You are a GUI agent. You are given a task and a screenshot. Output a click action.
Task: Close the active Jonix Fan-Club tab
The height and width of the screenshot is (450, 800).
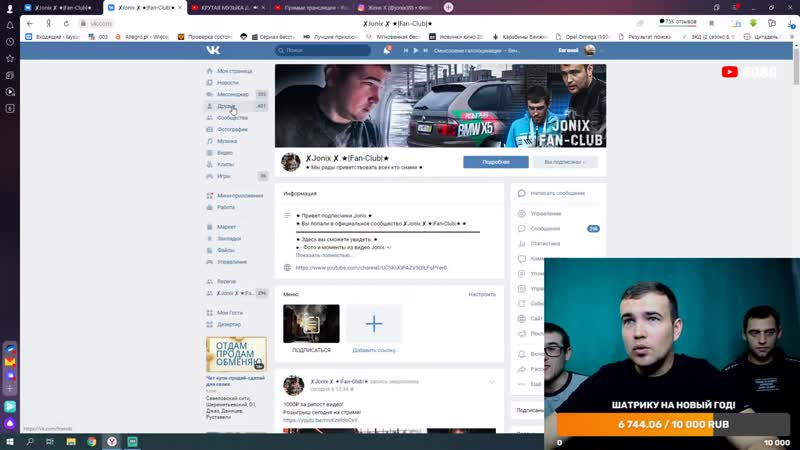click(x=180, y=8)
